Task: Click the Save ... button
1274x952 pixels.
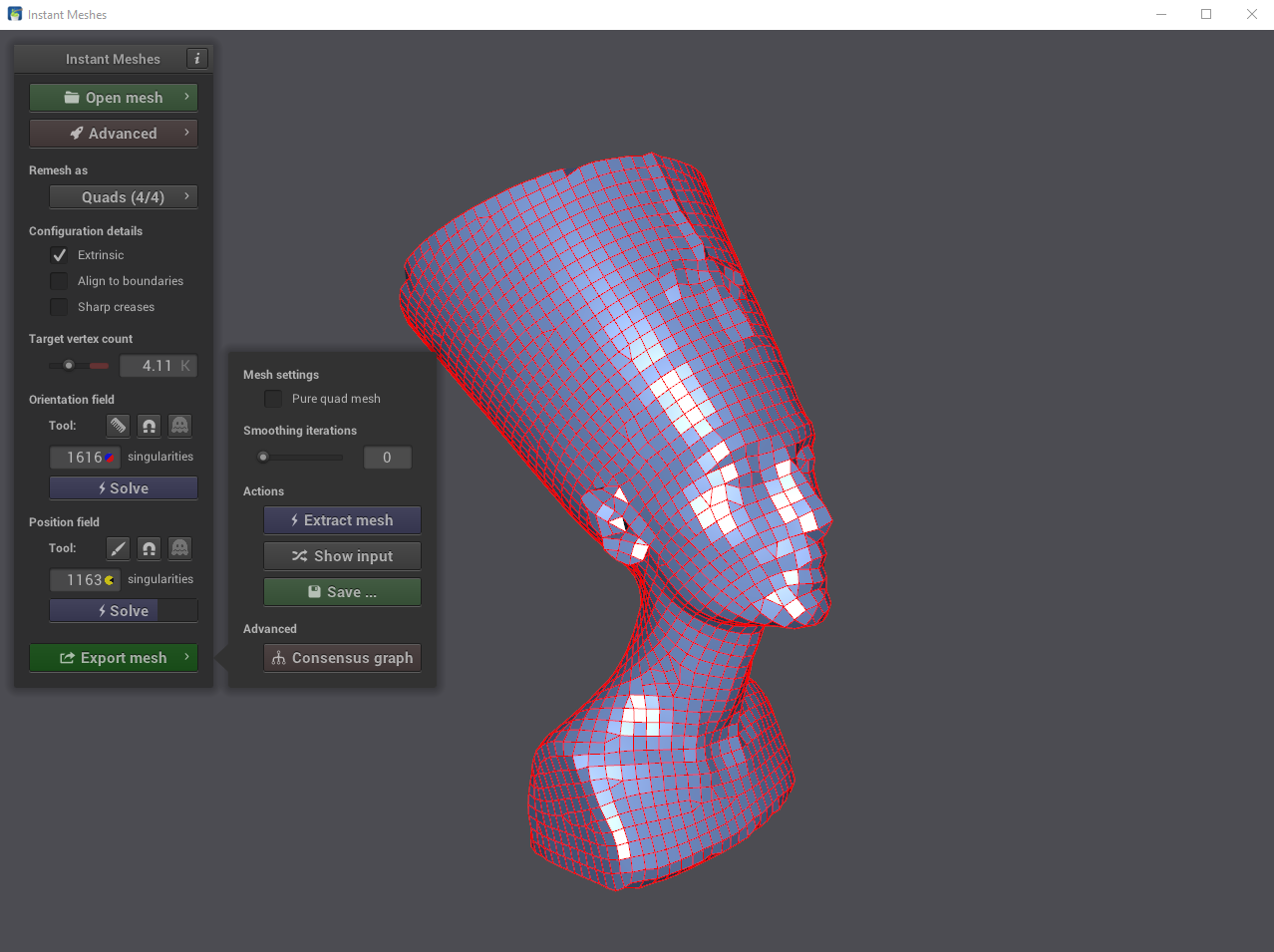Action: pyautogui.click(x=342, y=592)
